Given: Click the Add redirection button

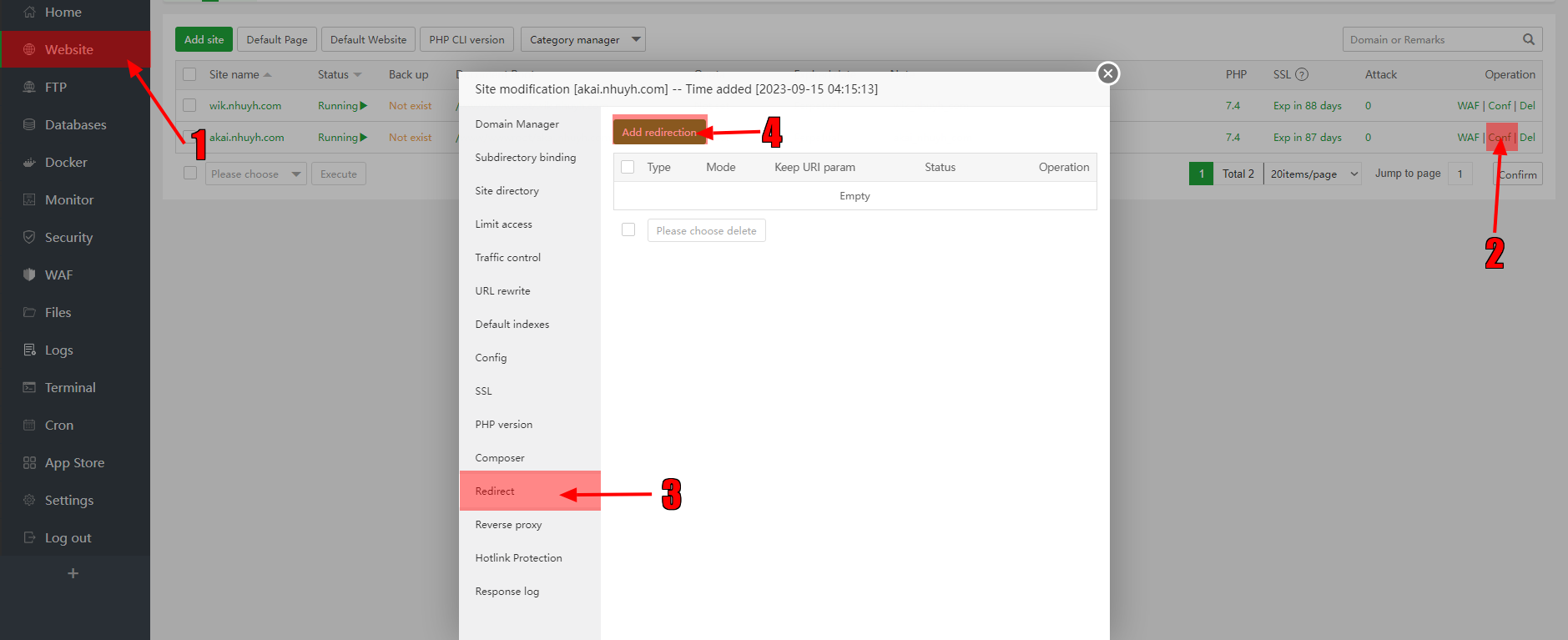Looking at the screenshot, I should [x=659, y=132].
